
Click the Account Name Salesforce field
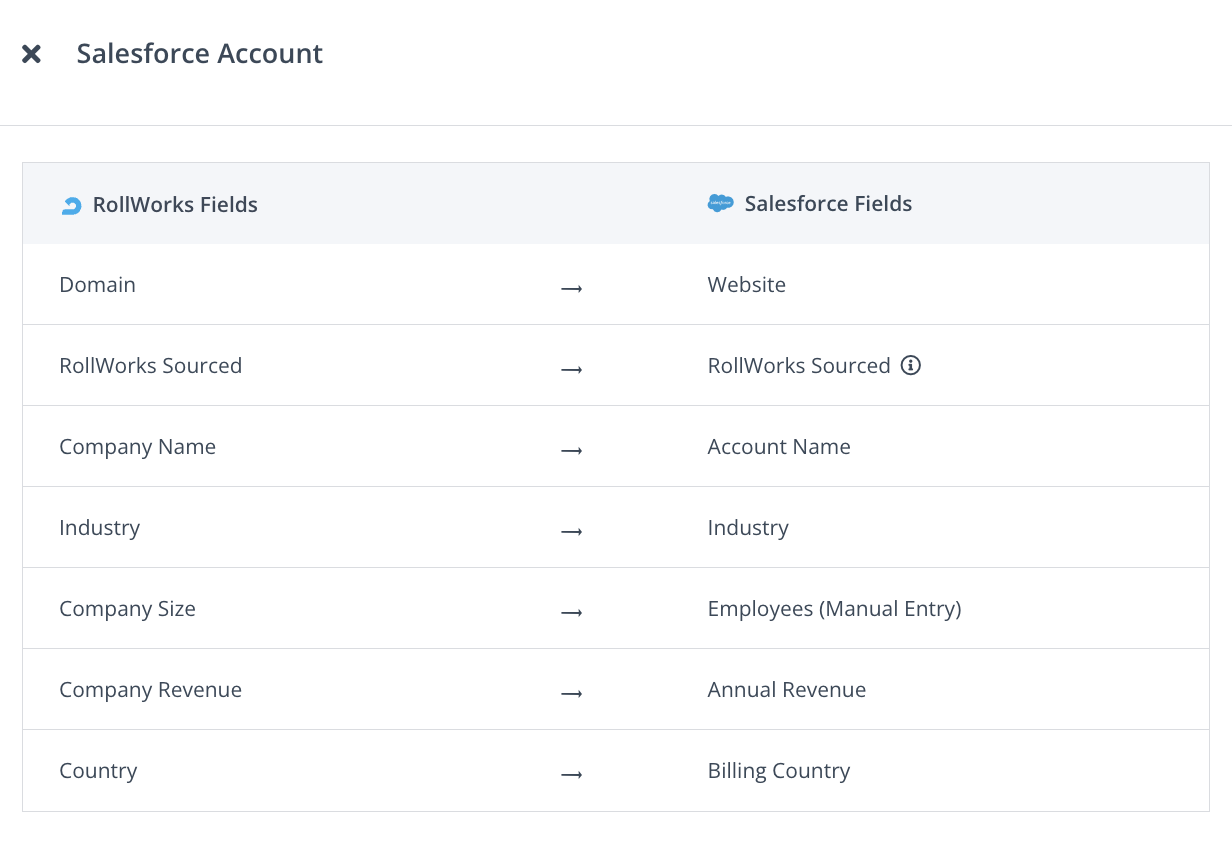point(778,447)
